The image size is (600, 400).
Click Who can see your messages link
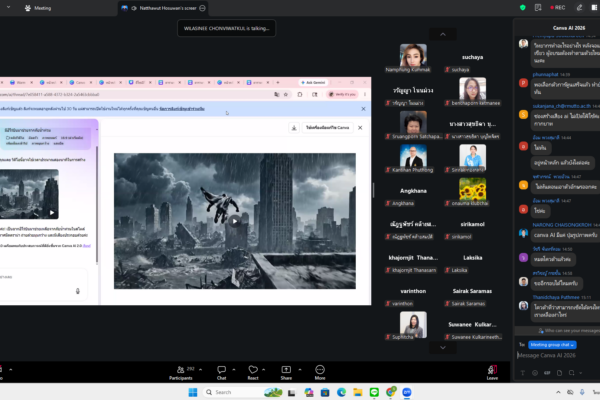569,331
